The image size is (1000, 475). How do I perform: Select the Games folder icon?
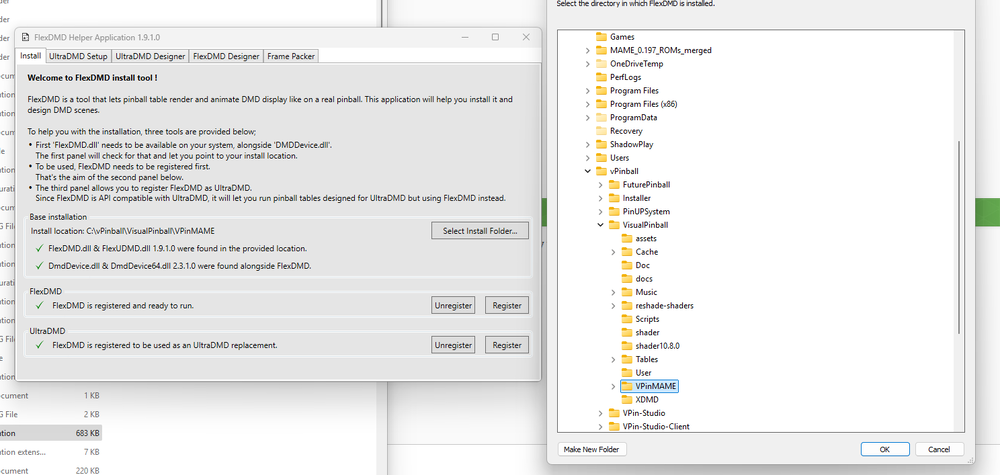point(601,37)
